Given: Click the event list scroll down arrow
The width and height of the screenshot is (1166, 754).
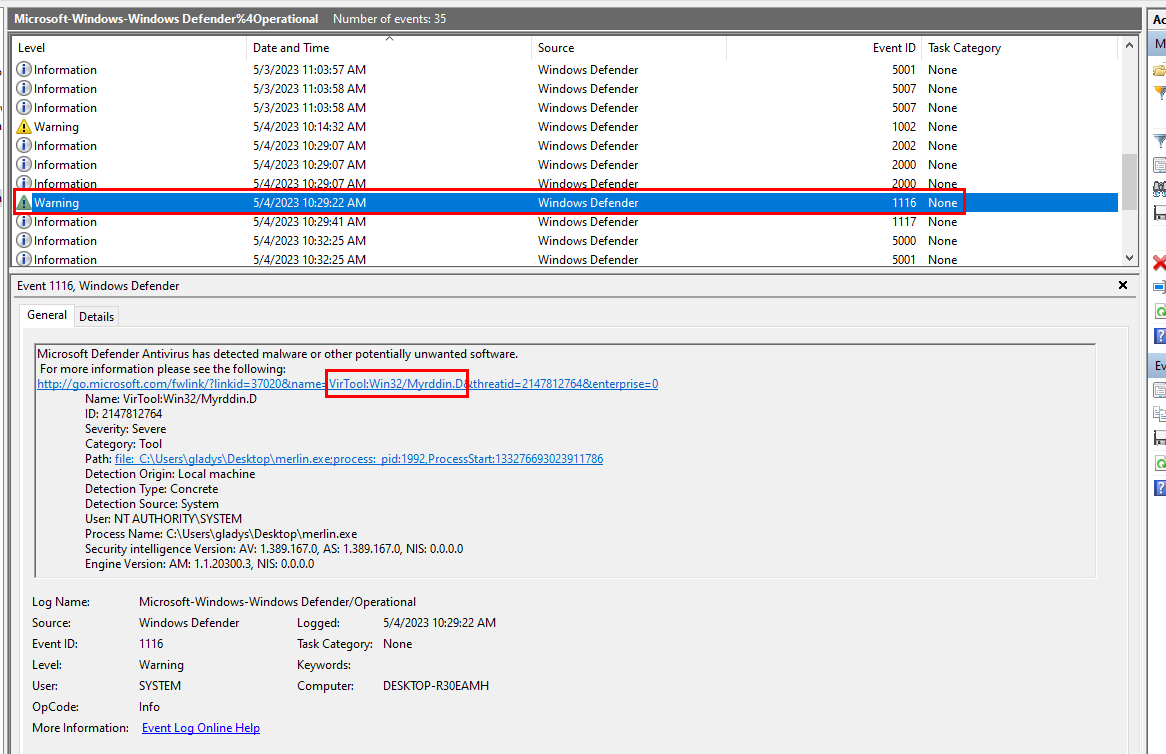Looking at the screenshot, I should pos(1130,257).
